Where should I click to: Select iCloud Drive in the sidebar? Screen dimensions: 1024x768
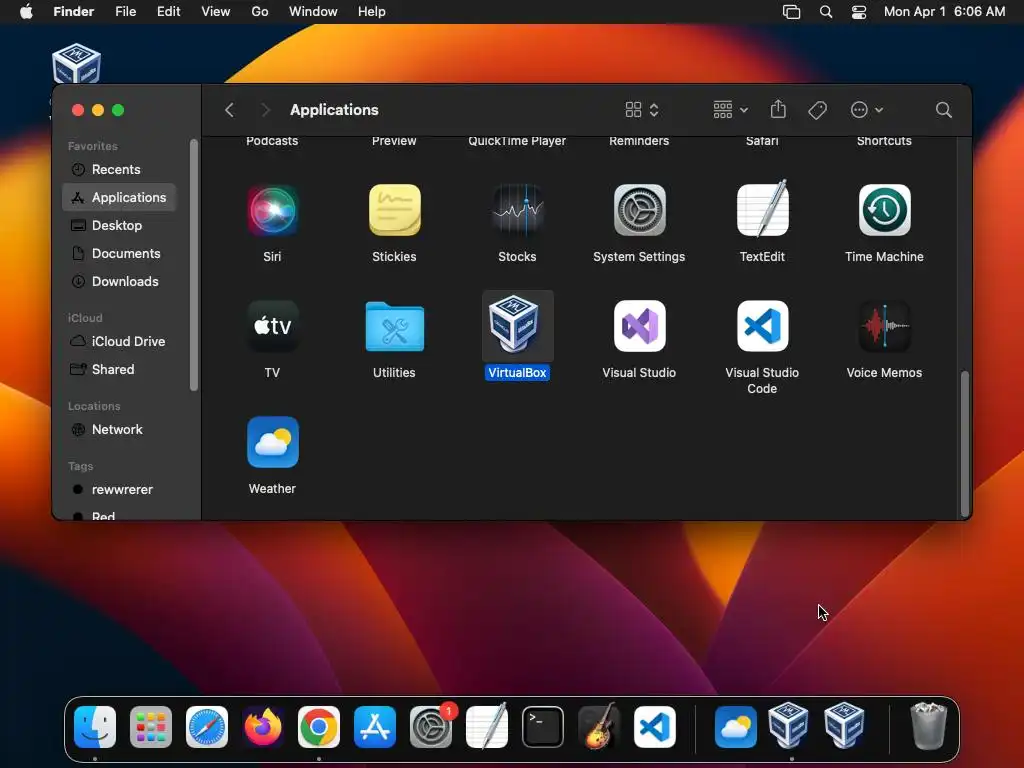(x=120, y=342)
